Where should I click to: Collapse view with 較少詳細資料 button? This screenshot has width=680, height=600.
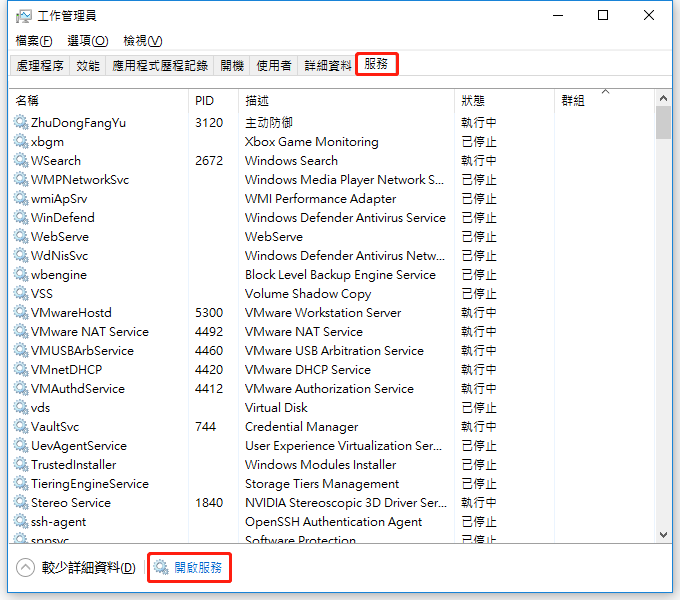[x=75, y=567]
